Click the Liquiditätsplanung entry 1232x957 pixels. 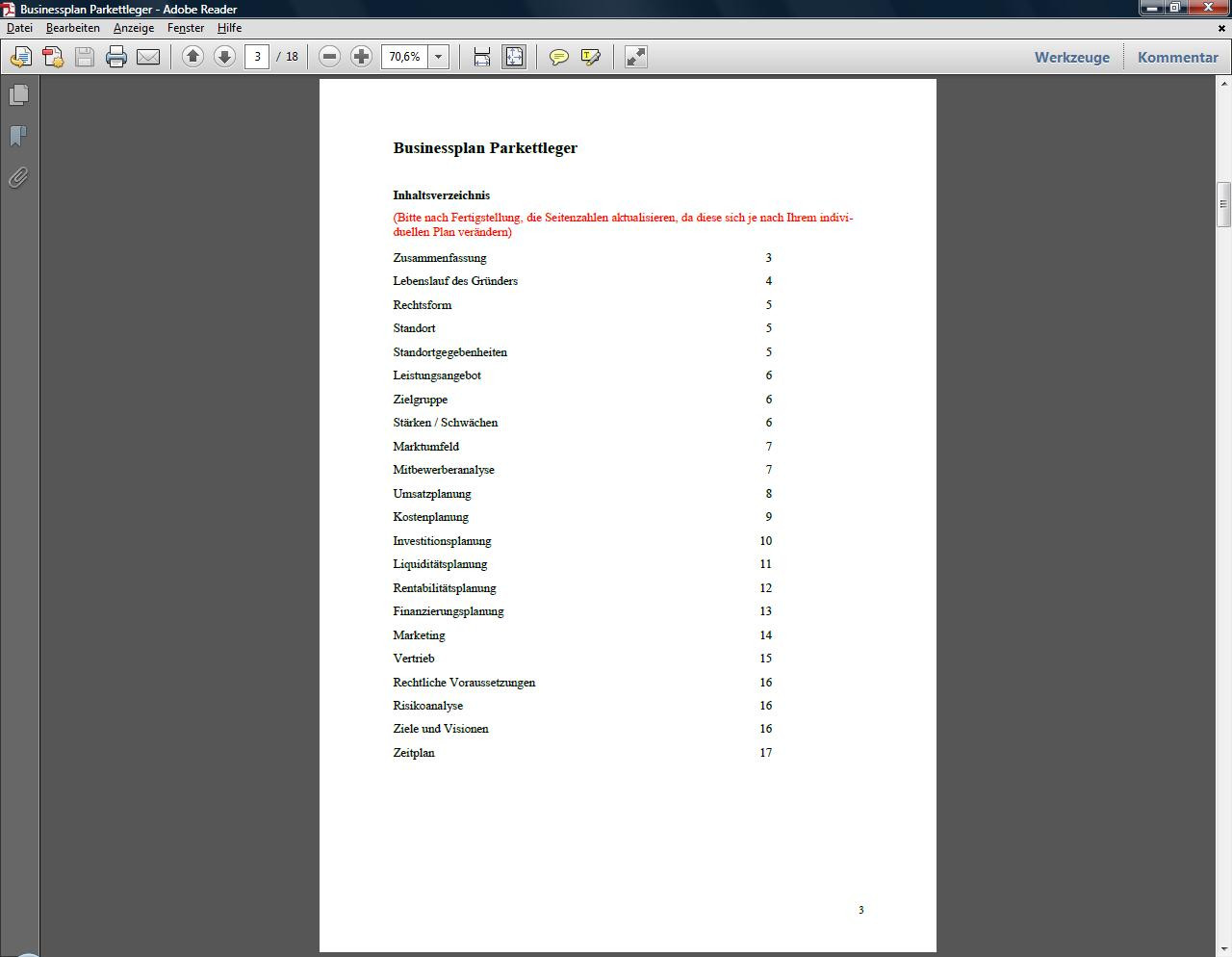[440, 564]
